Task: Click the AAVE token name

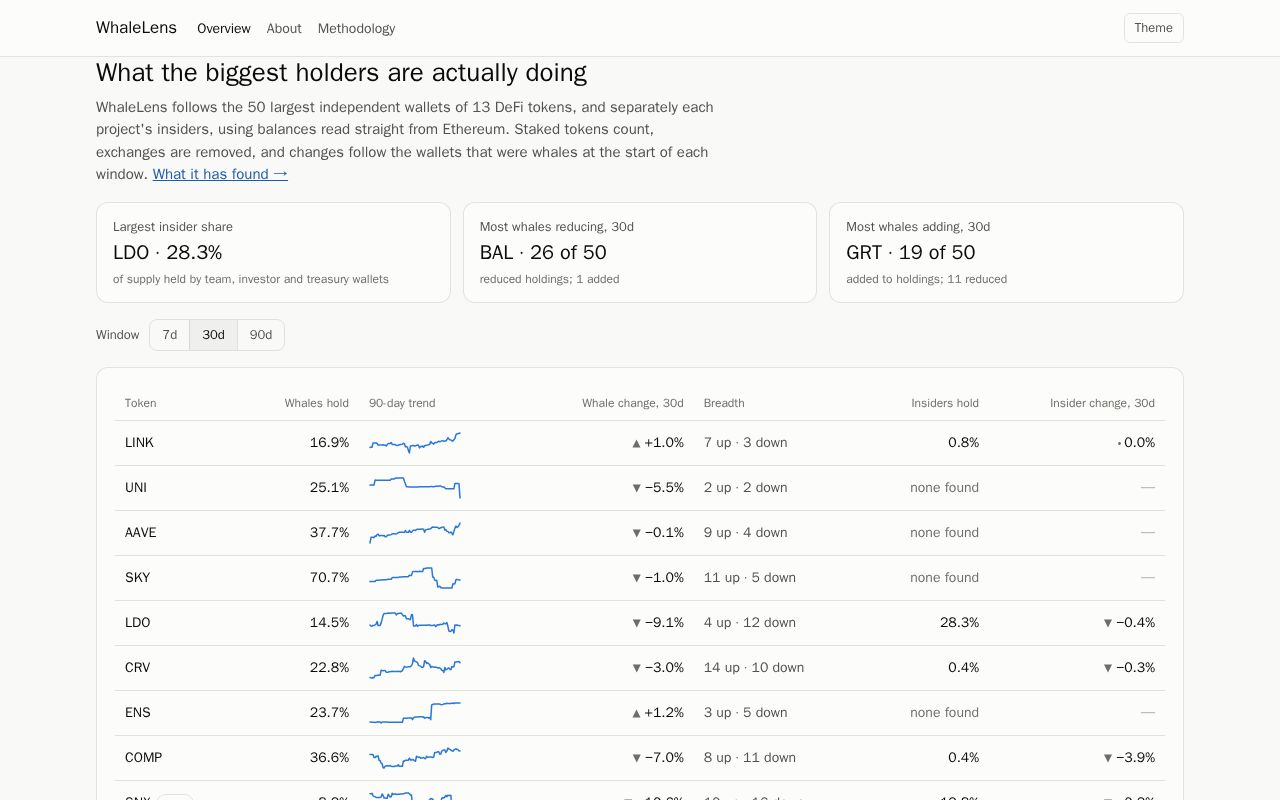Action: 141,532
